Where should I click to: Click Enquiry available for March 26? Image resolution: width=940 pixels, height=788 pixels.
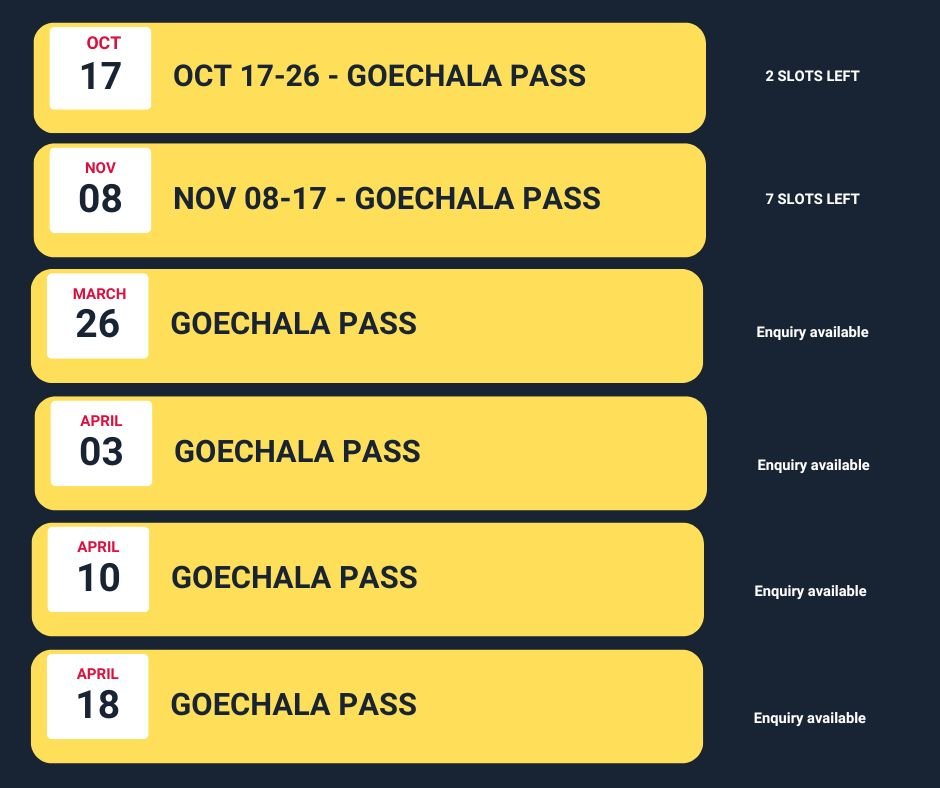(x=812, y=332)
